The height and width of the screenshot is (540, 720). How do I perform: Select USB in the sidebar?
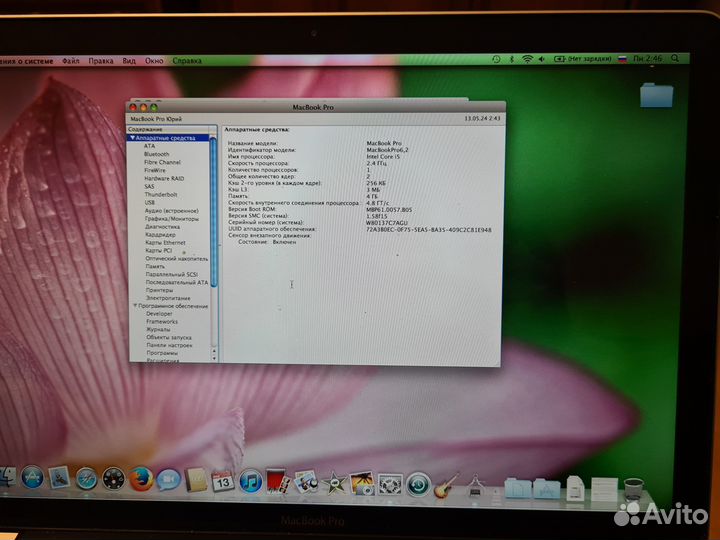150,202
